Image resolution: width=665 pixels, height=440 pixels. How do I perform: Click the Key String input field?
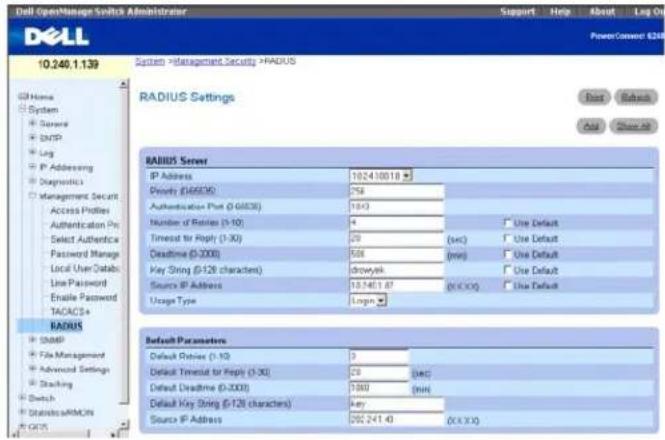(397, 270)
